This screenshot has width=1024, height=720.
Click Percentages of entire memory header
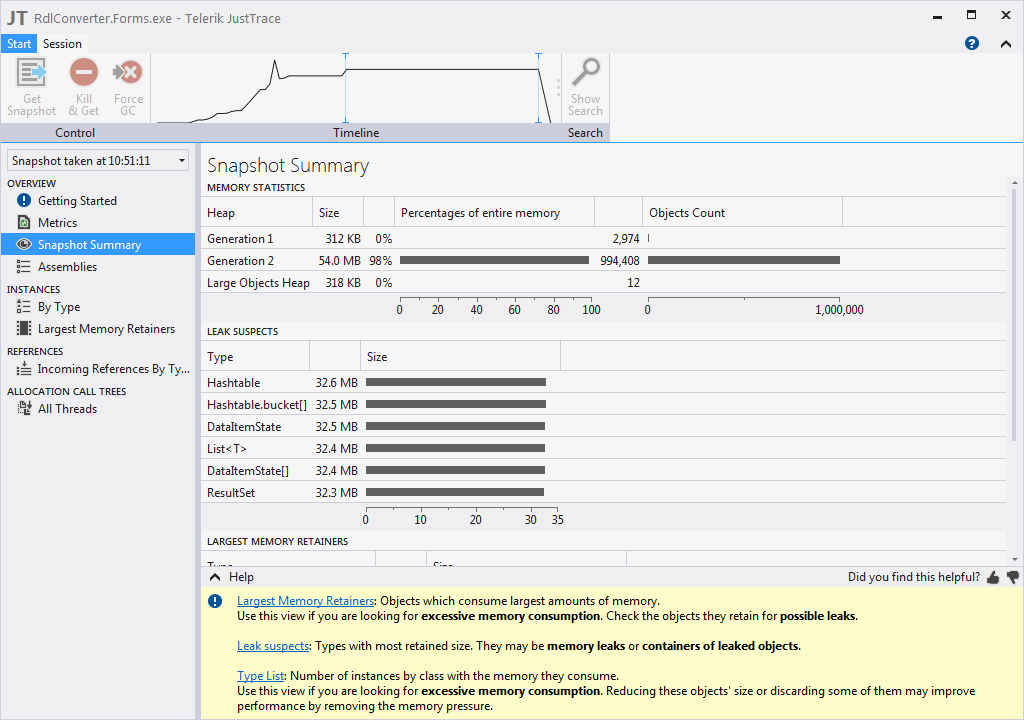[494, 213]
